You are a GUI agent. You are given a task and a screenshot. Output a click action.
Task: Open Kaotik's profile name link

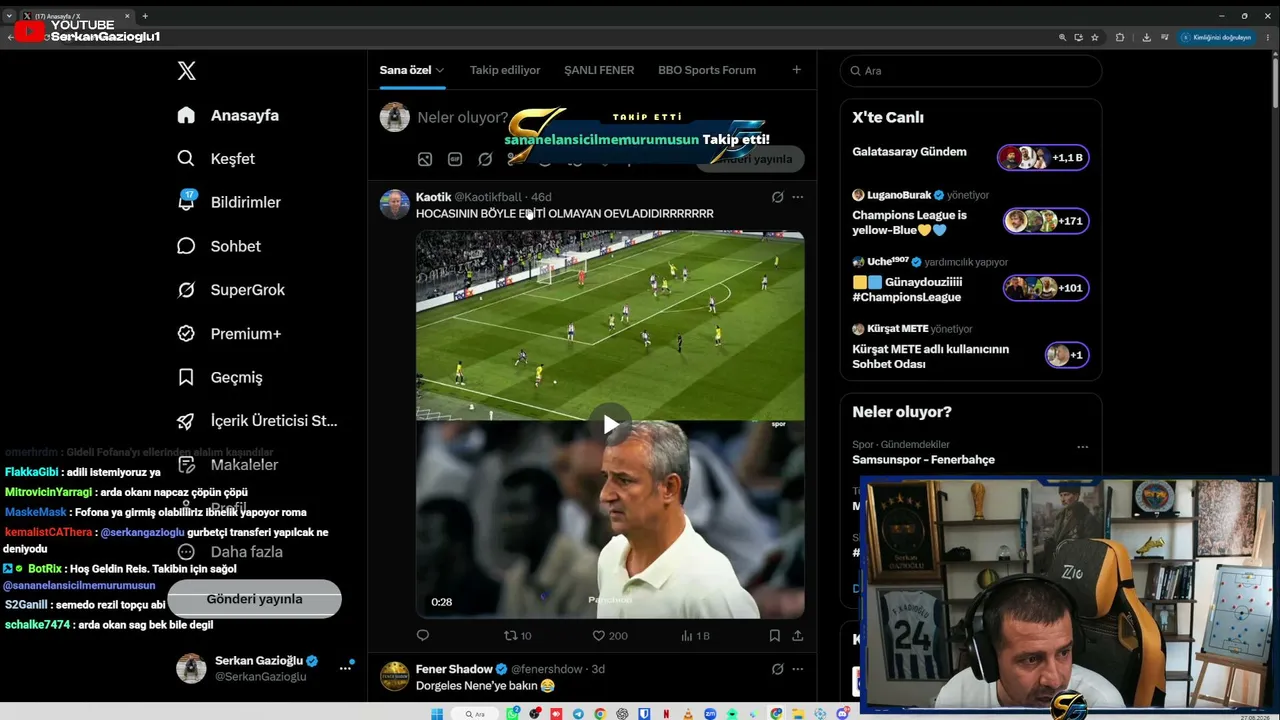point(434,197)
